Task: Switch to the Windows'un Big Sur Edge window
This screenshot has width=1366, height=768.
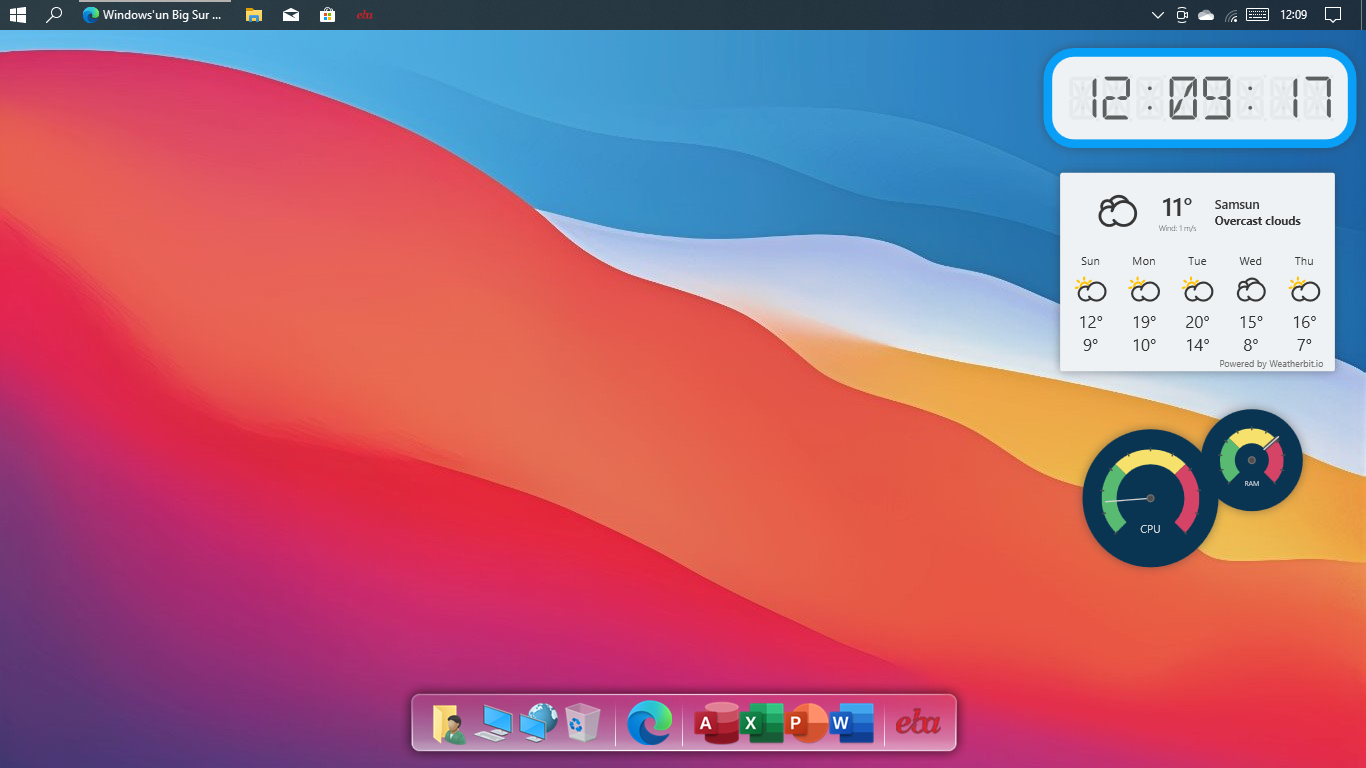Action: pos(154,15)
